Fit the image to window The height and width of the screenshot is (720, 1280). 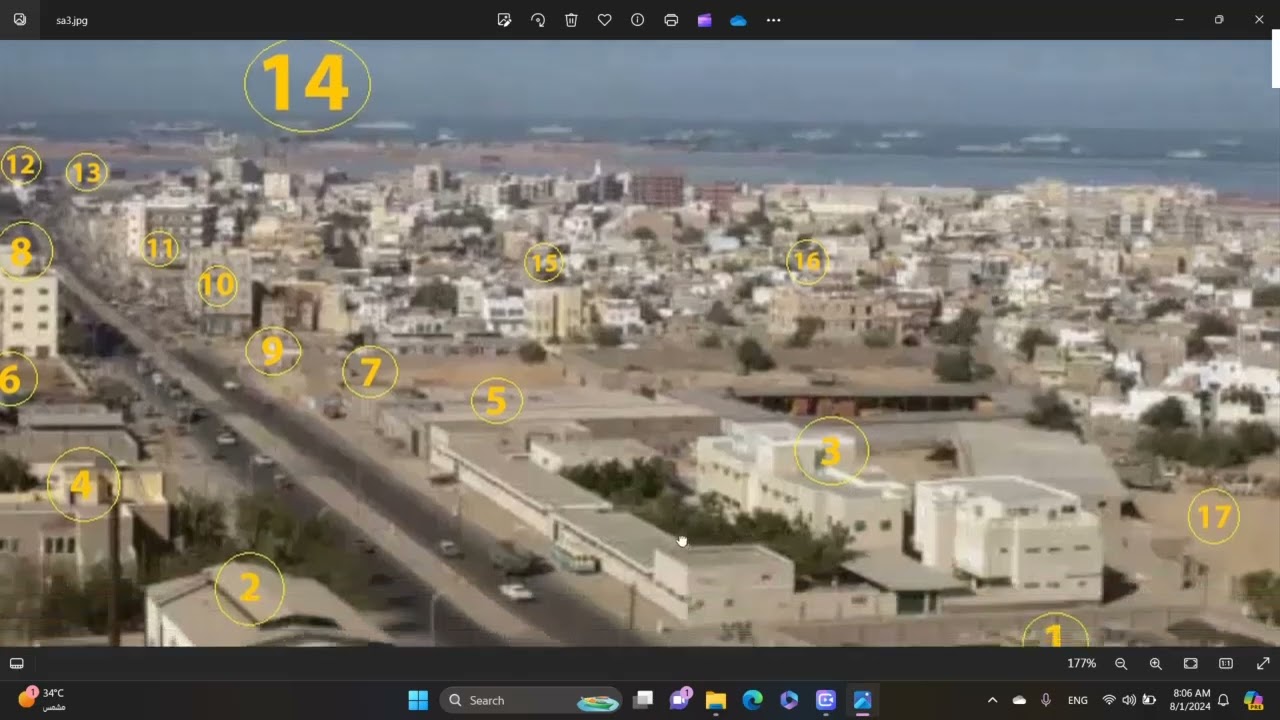pyautogui.click(x=1190, y=663)
